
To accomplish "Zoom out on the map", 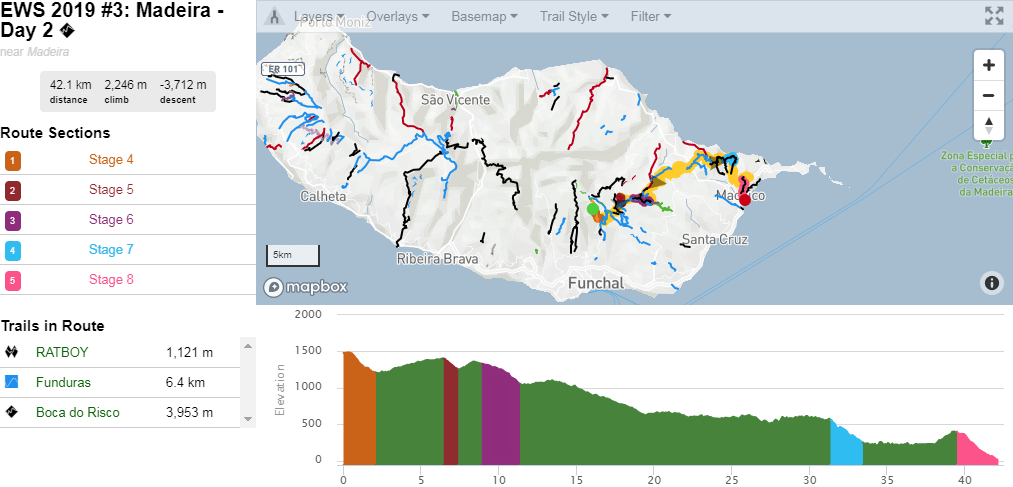I will [988, 95].
